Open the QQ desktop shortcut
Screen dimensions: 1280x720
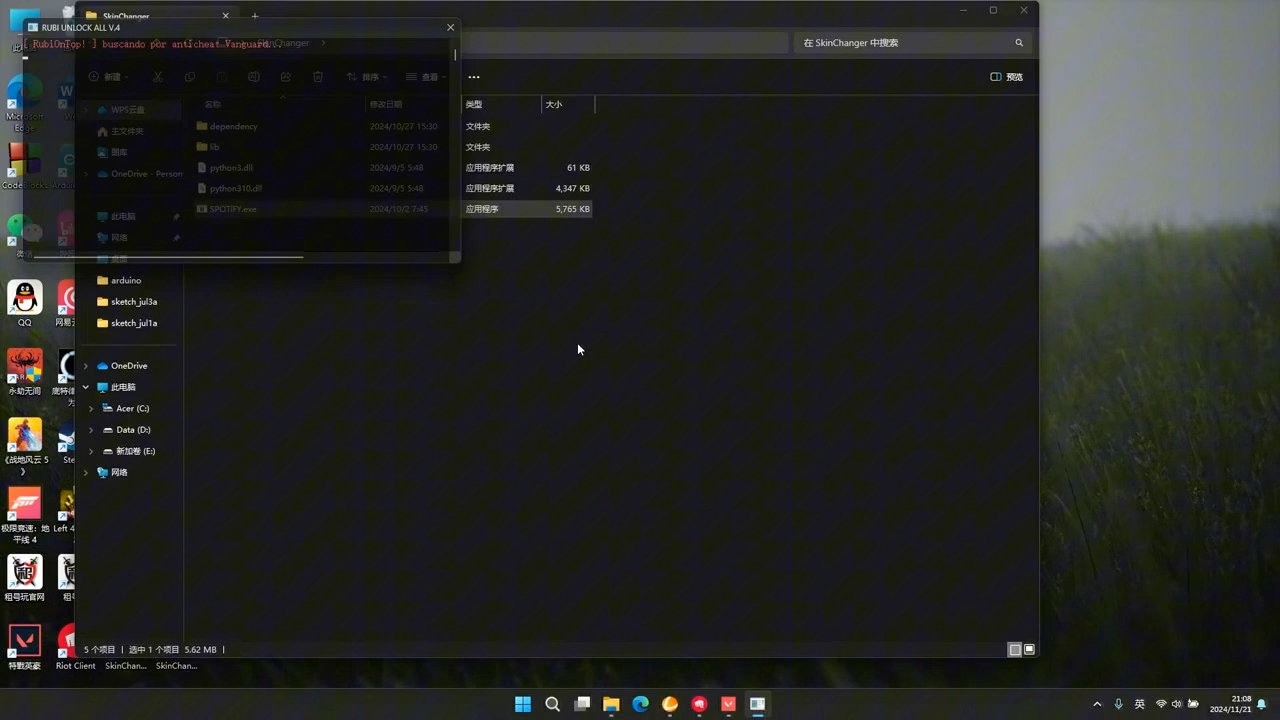(x=25, y=304)
